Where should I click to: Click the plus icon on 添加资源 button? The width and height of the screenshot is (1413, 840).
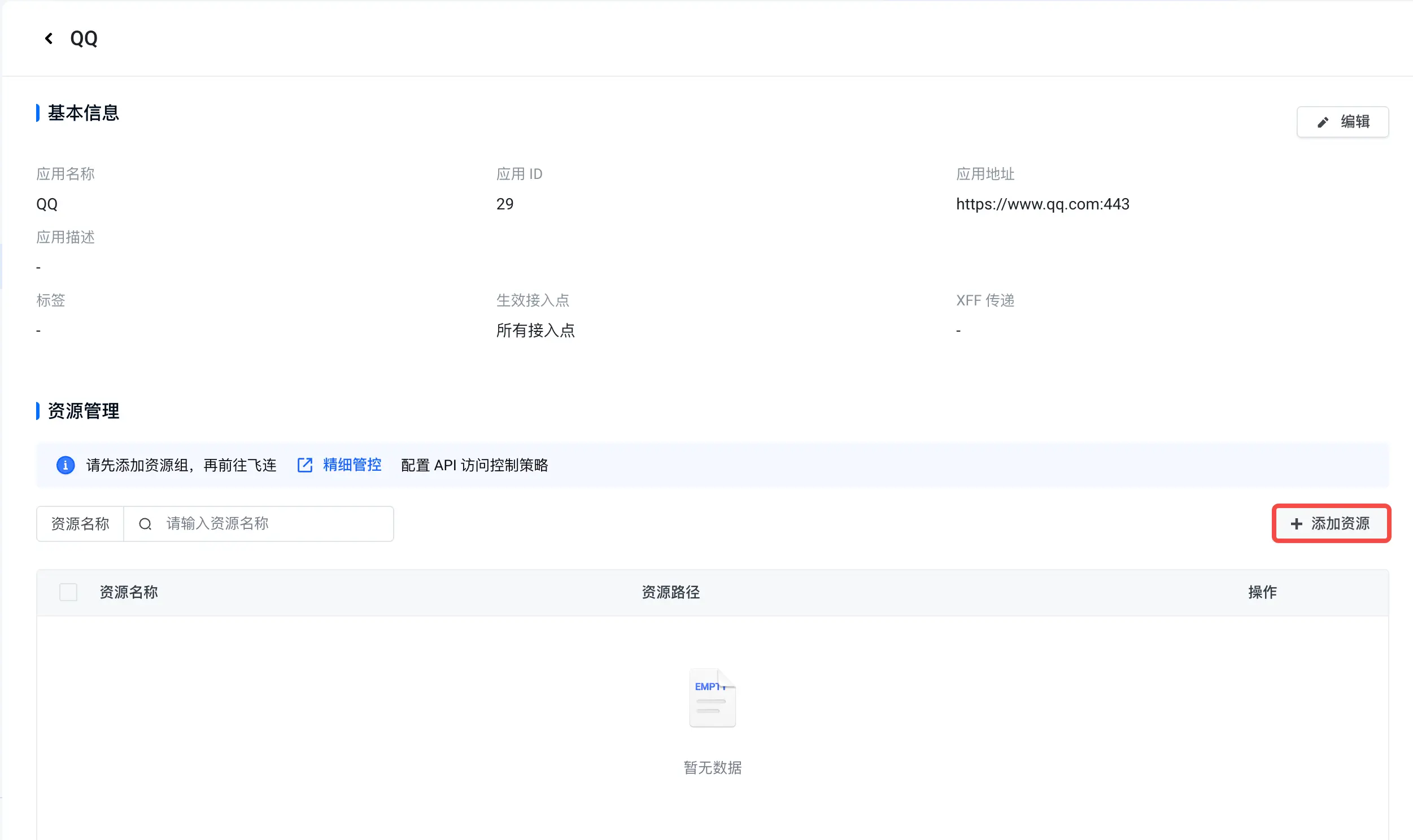pyautogui.click(x=1297, y=523)
